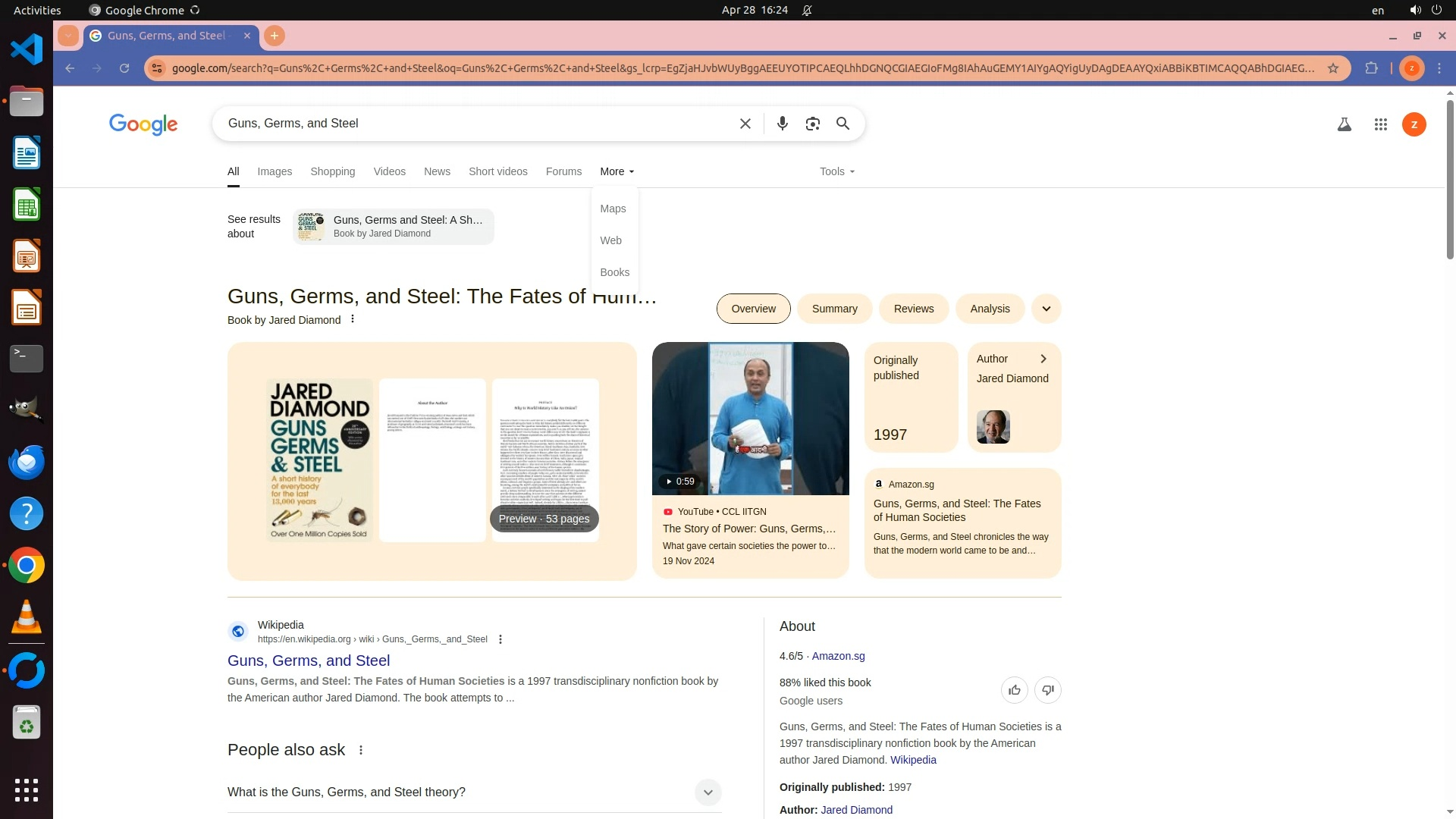Dislike this book with thumbs down
This screenshot has width=1456, height=819.
(x=1047, y=690)
